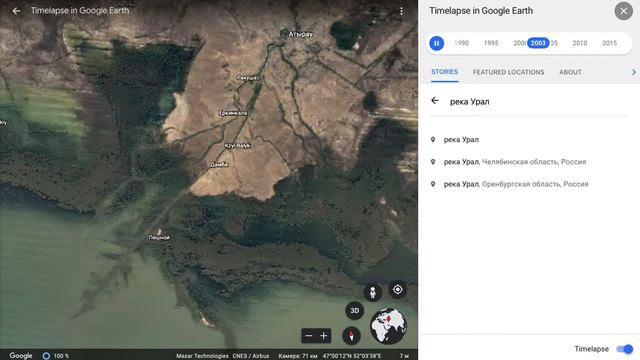Jump to year 2015 on timeline
640x360 pixels.
click(x=609, y=43)
